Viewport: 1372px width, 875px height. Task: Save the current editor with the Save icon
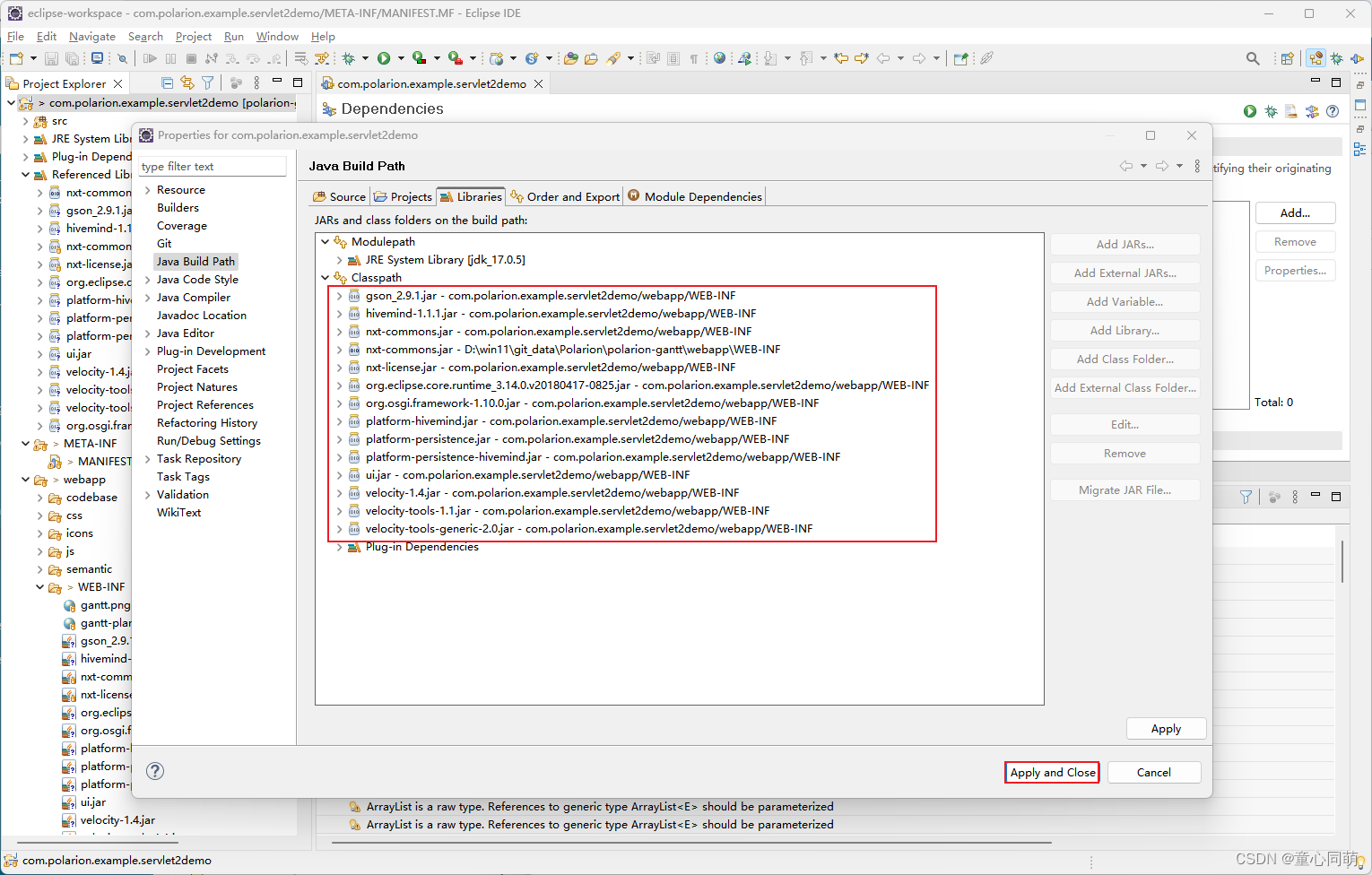point(52,57)
